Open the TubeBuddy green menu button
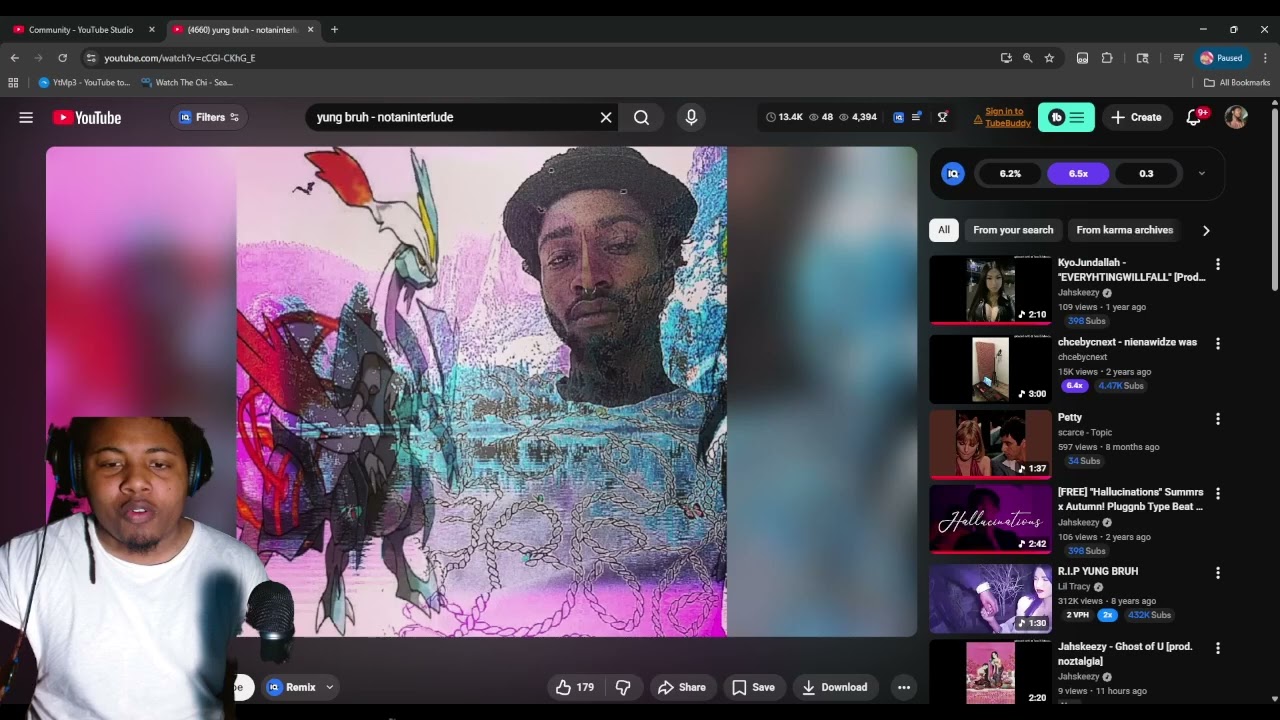The width and height of the screenshot is (1280, 720). click(1066, 117)
